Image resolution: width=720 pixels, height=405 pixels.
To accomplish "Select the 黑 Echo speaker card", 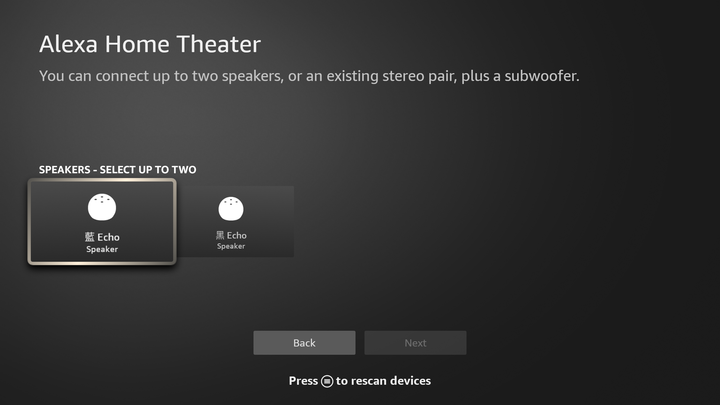I will (x=236, y=222).
